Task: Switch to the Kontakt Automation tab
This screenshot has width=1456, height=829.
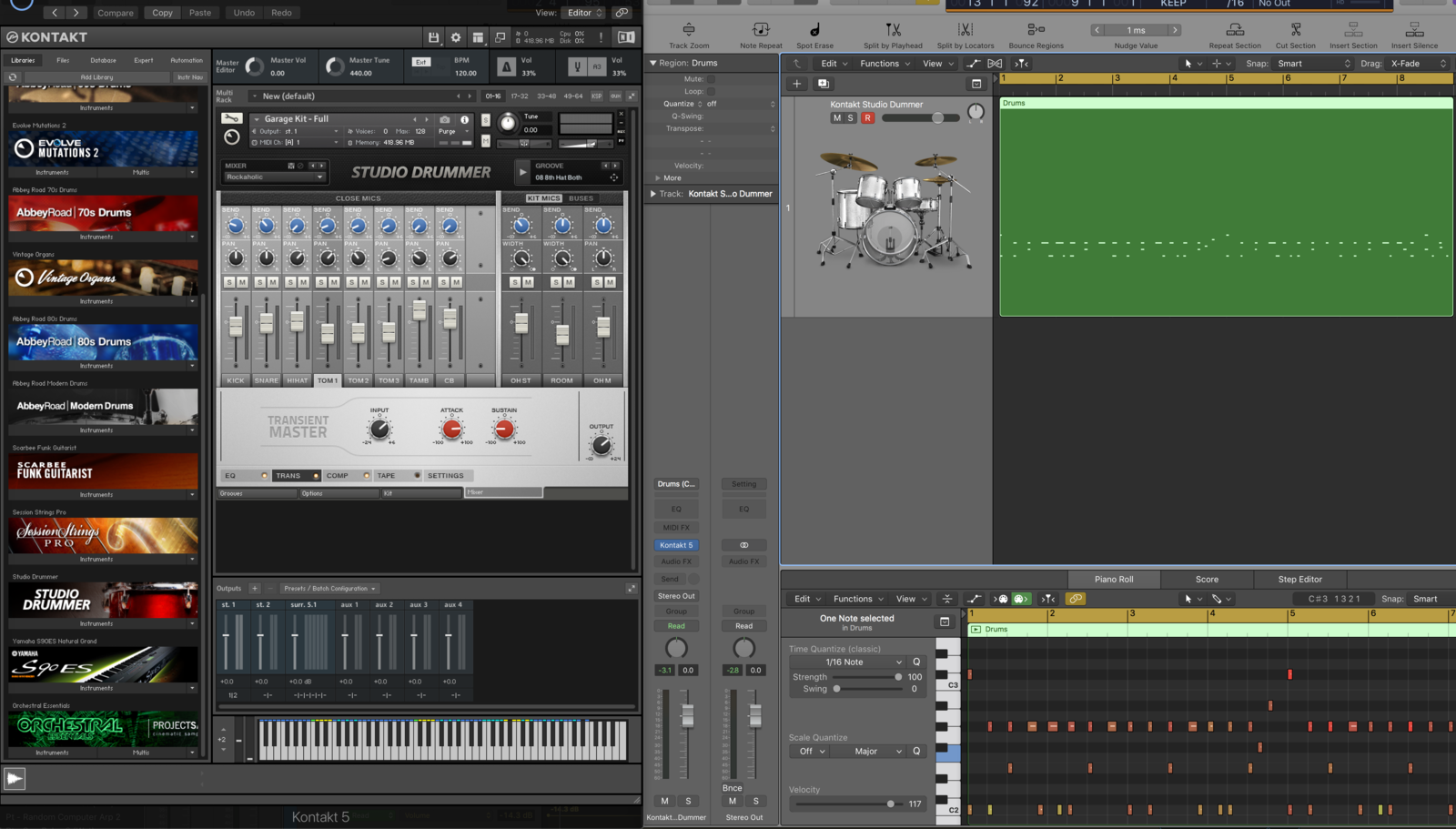Action: point(187,61)
